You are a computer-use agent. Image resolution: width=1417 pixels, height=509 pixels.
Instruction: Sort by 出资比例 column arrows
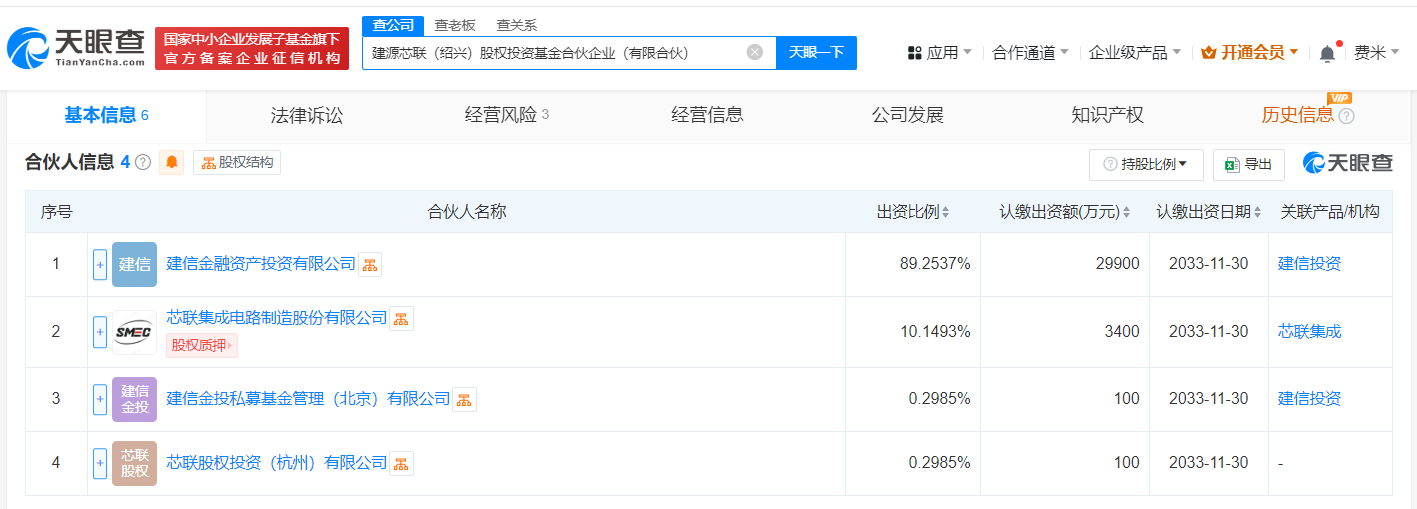(x=945, y=212)
